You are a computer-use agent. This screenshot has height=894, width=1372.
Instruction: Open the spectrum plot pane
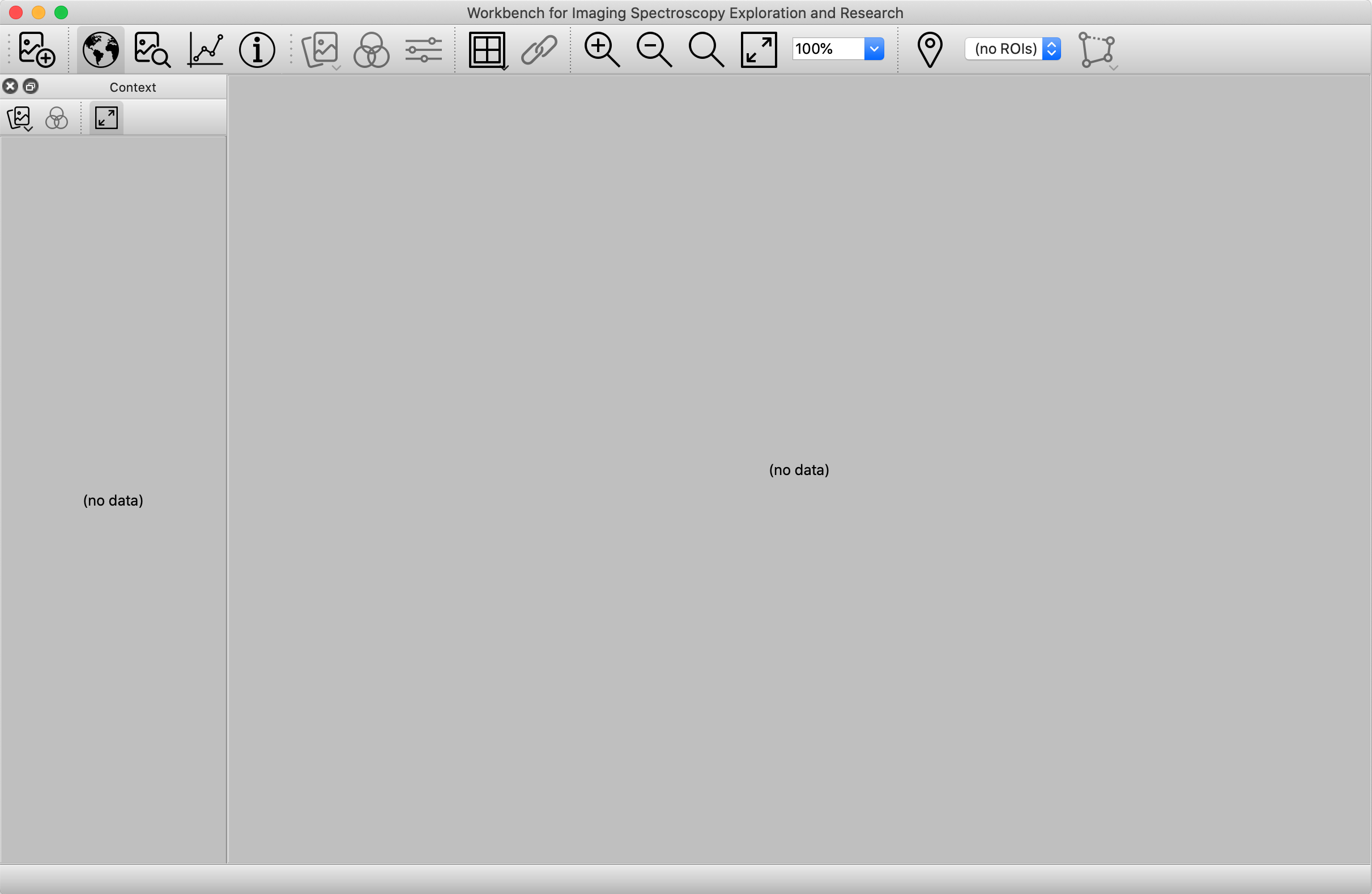point(205,49)
